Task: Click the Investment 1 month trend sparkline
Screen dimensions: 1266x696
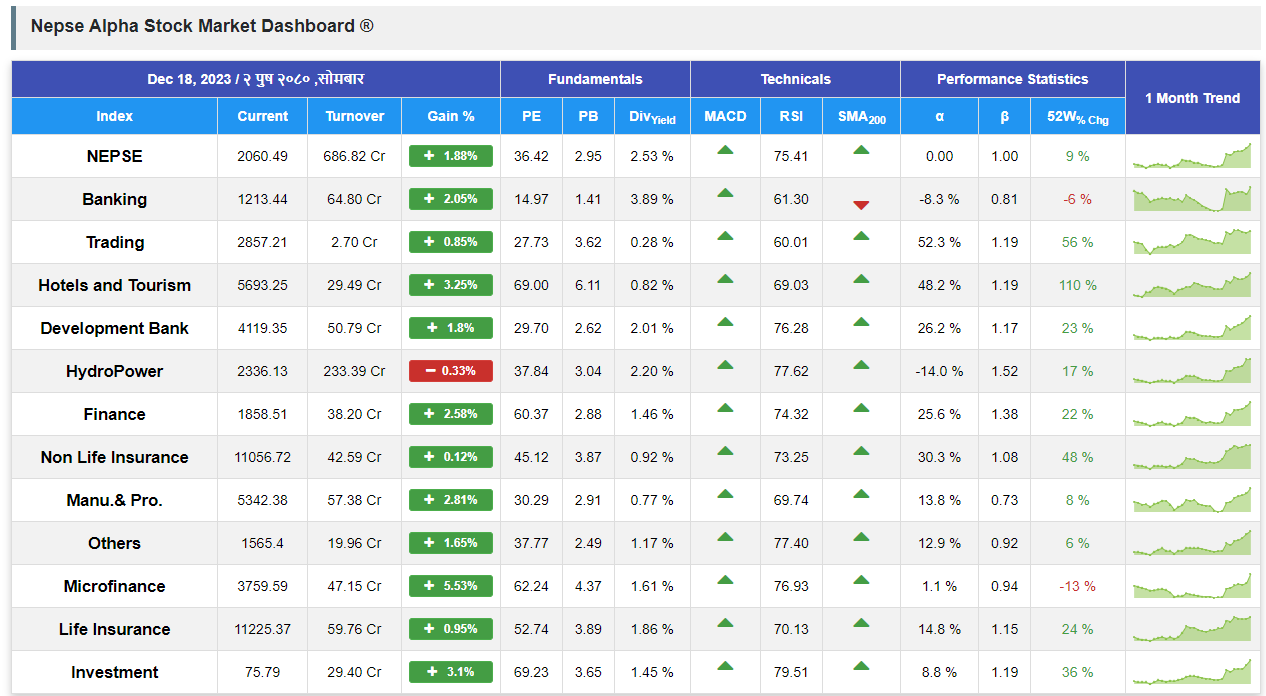Action: coord(1192,672)
